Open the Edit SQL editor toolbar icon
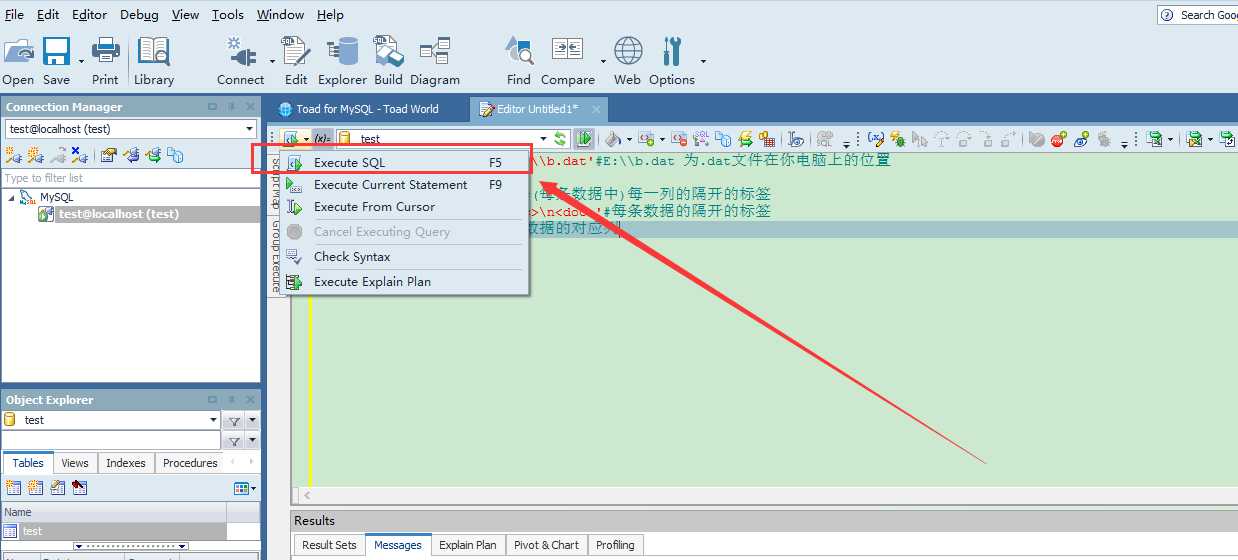The height and width of the screenshot is (560, 1238). coord(296,52)
